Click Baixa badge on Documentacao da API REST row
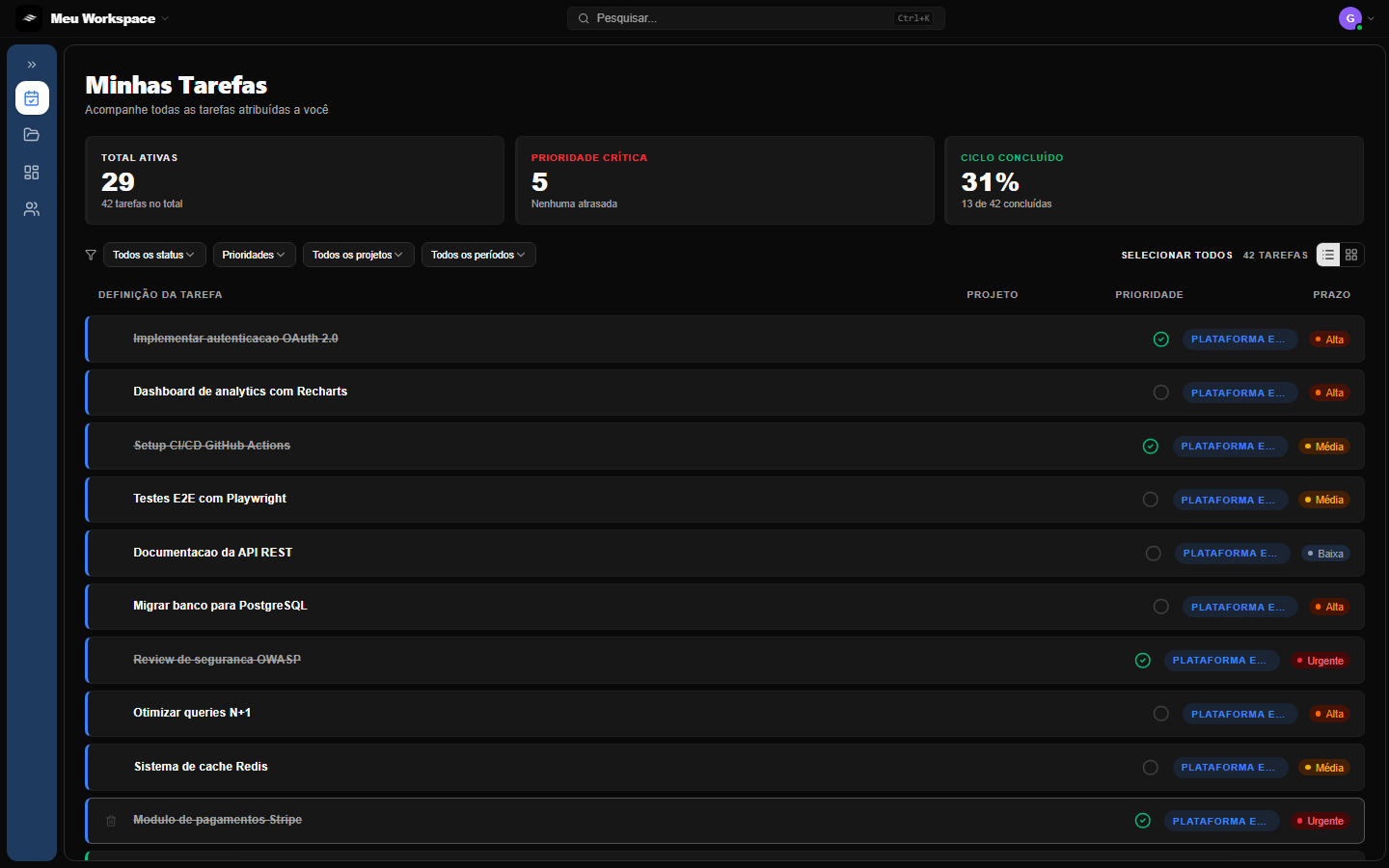The width and height of the screenshot is (1389, 868). 1325,554
